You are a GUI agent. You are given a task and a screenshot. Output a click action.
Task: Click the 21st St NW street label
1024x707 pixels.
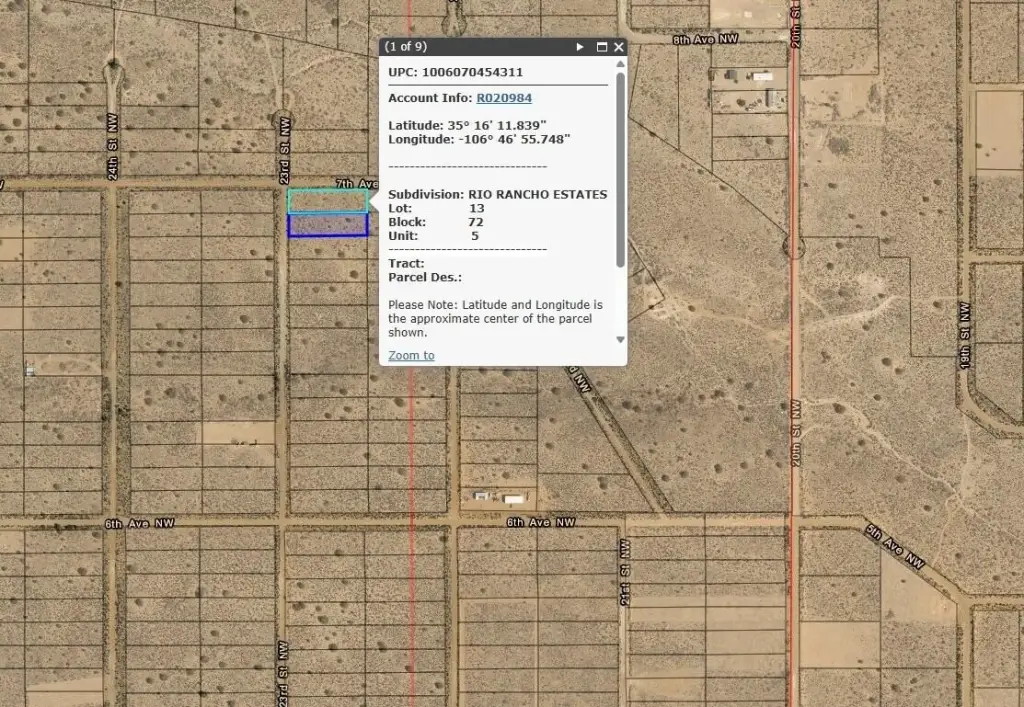625,573
